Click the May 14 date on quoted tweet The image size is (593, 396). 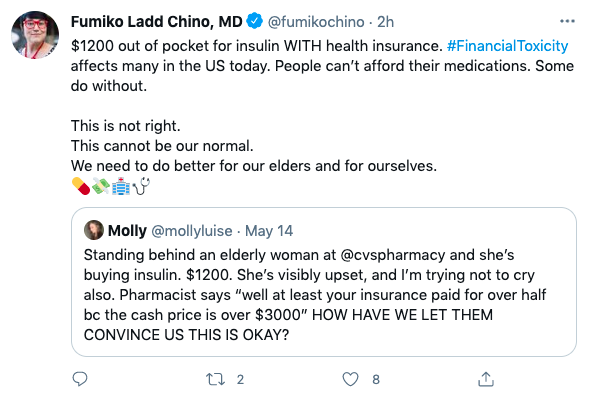tap(269, 231)
